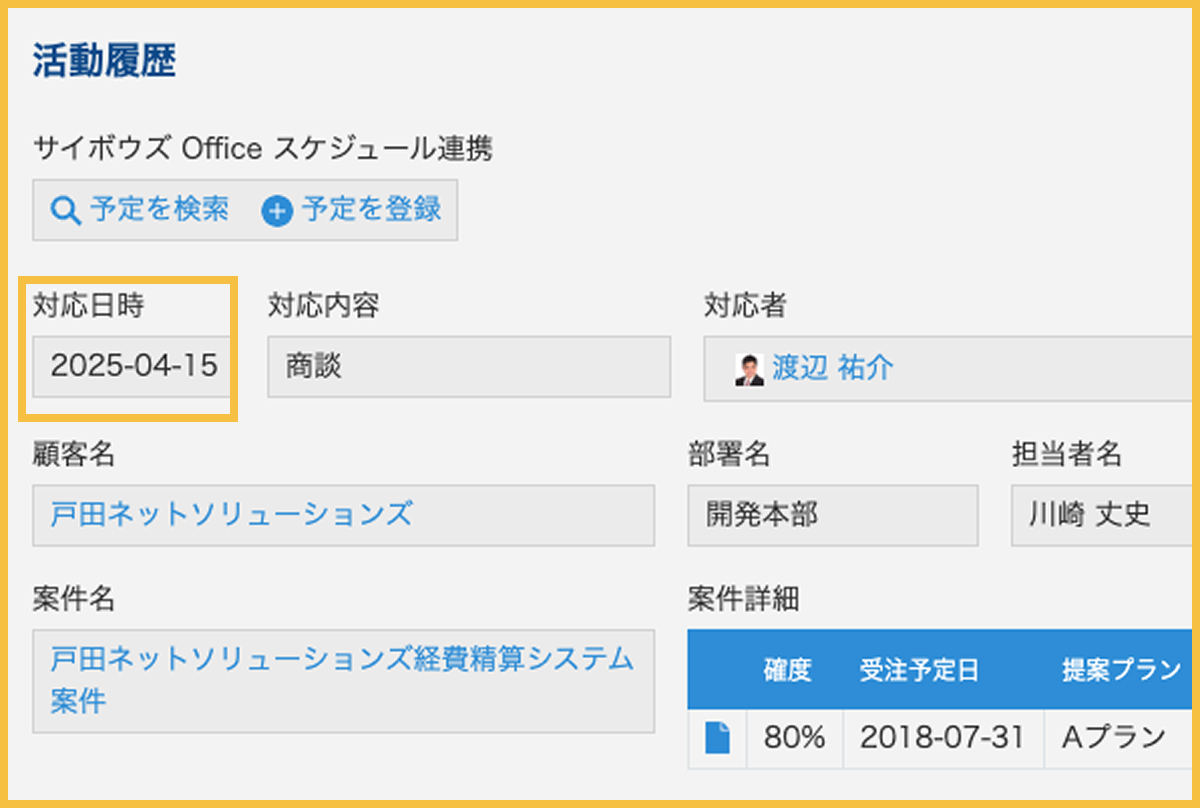
Task: Open the 渡辺 祐介 user link
Action: [x=832, y=368]
